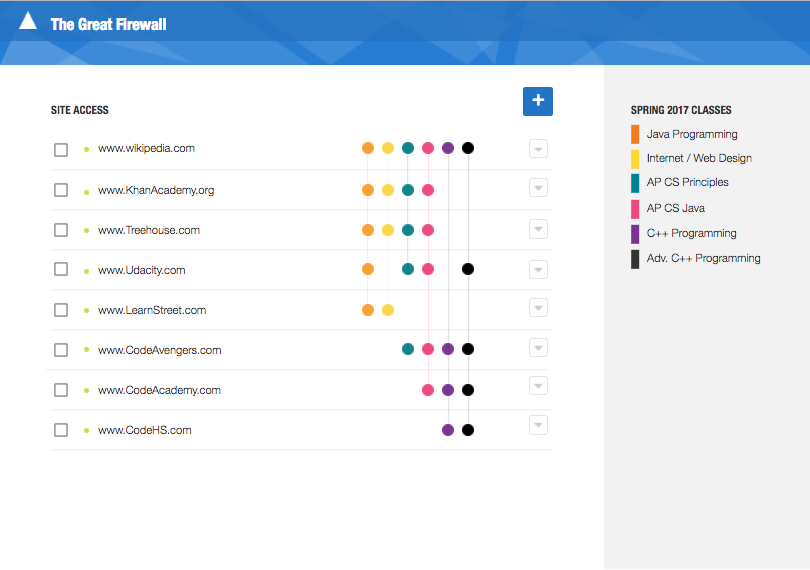Screen dimensions: 810x570
Task: Click the teal dot in CodeAvengers row
Action: (408, 349)
